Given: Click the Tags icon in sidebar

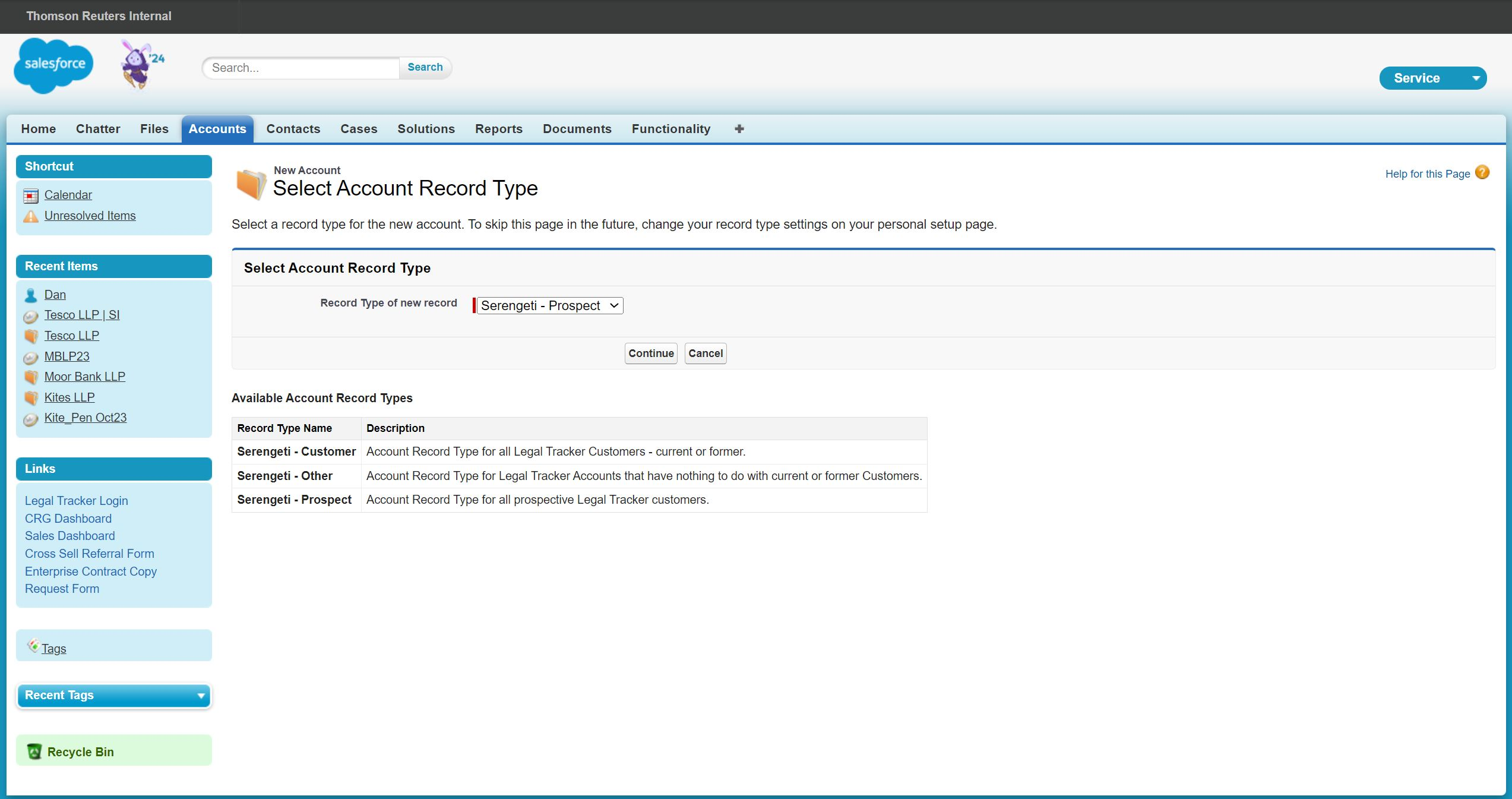Looking at the screenshot, I should [33, 645].
